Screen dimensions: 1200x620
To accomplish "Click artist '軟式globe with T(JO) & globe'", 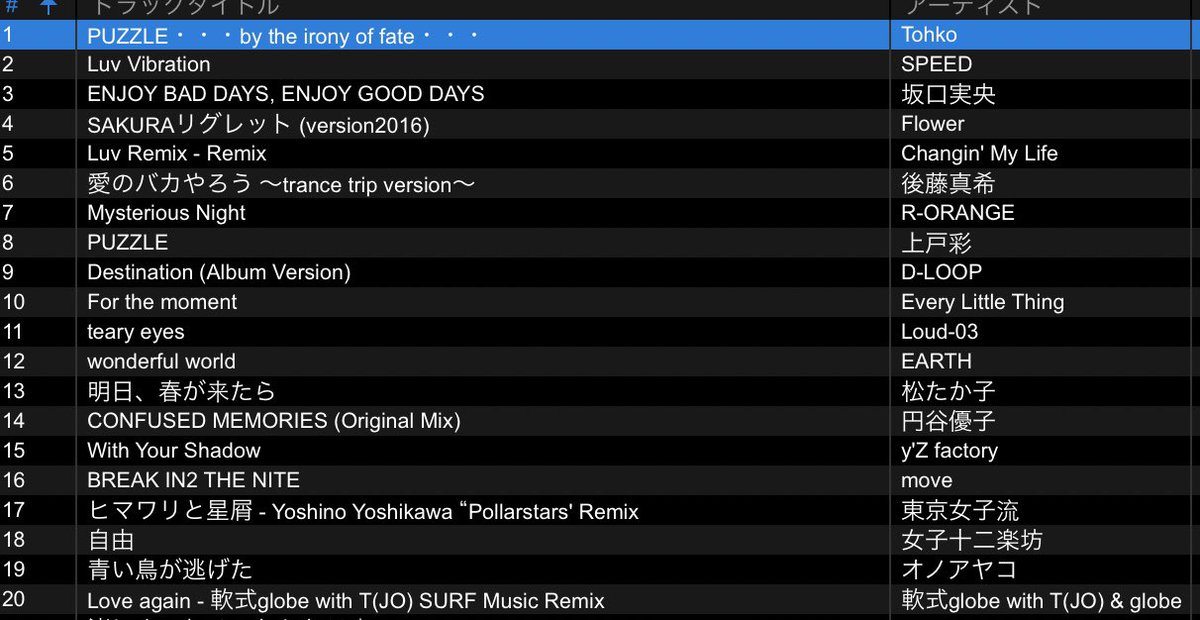I will (1041, 601).
